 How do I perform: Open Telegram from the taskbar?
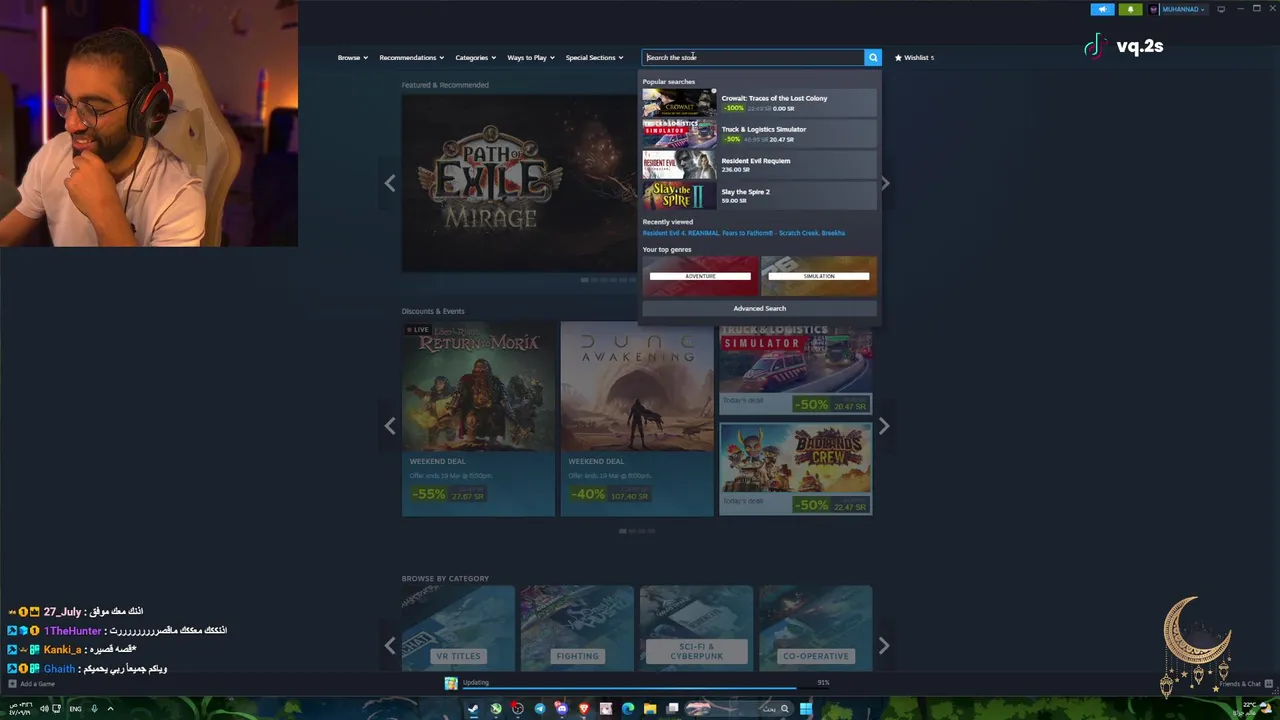(x=540, y=709)
